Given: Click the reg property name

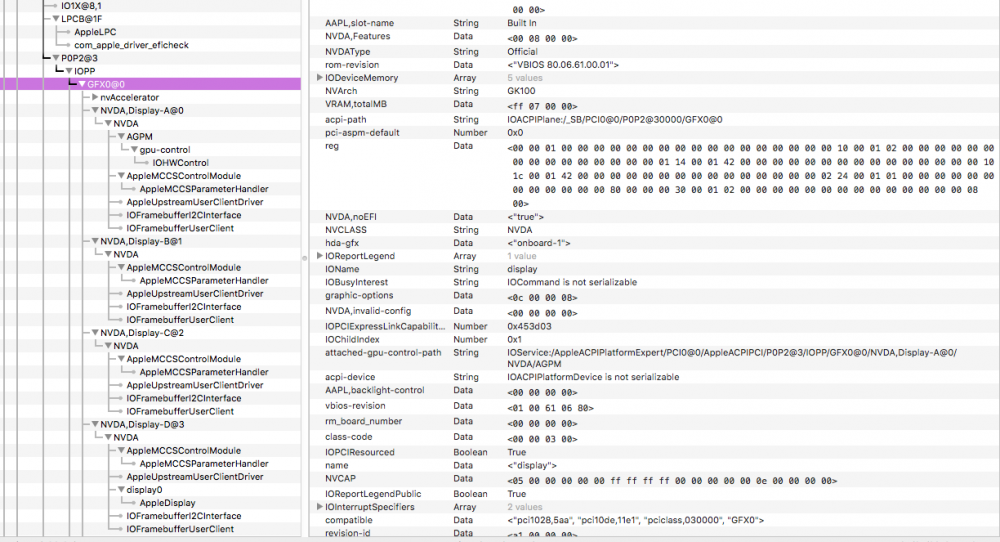Looking at the screenshot, I should tap(332, 146).
